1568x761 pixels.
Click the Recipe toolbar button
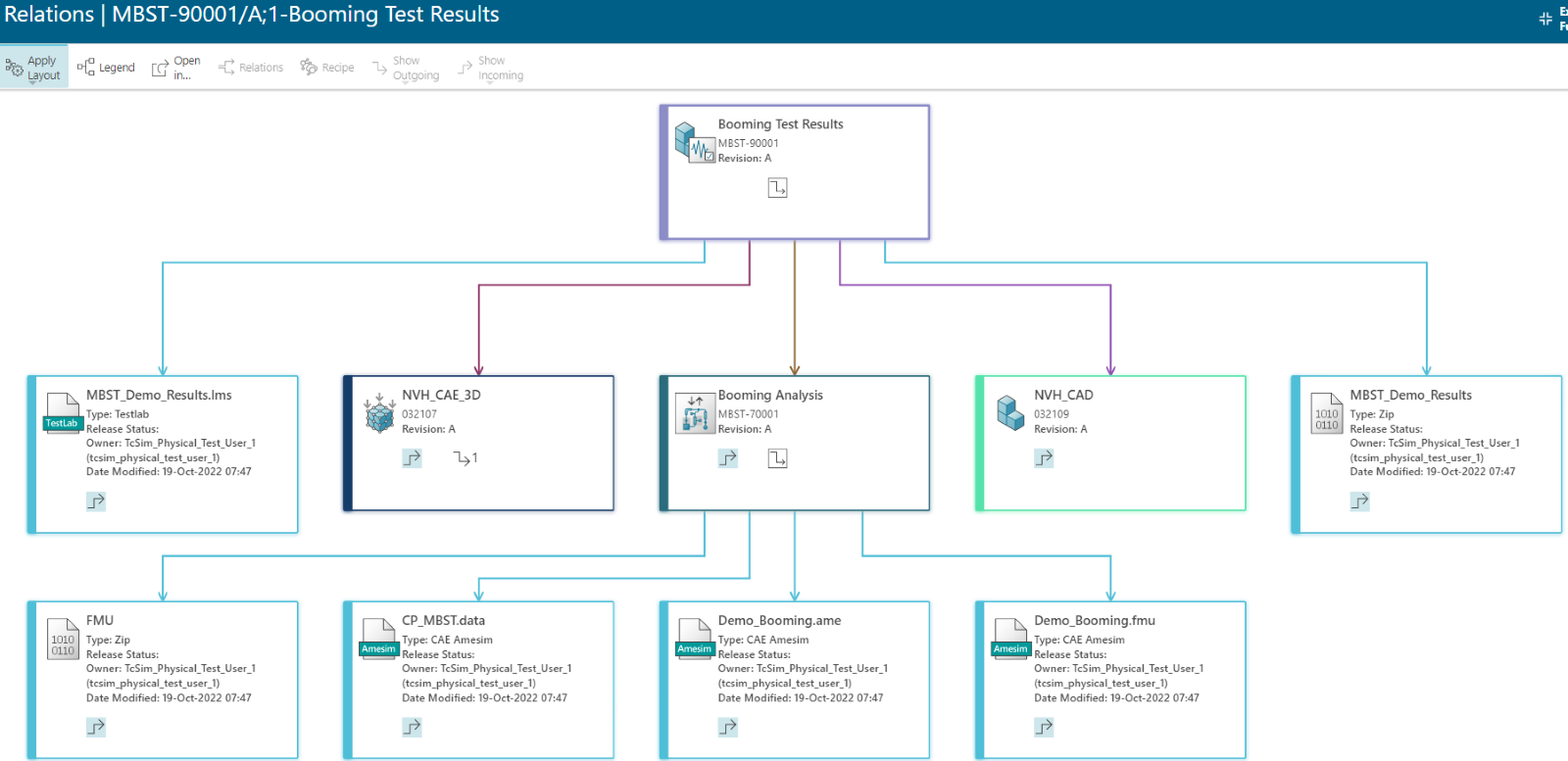327,68
